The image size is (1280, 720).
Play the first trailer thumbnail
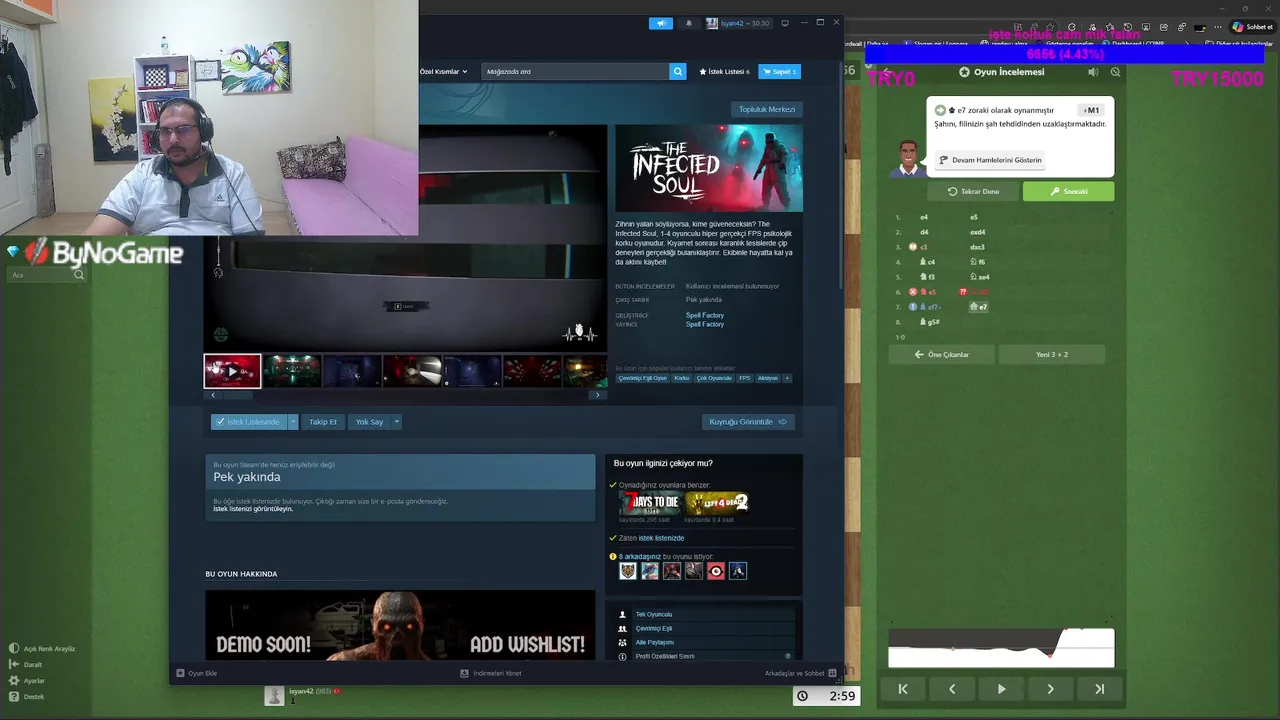point(232,371)
